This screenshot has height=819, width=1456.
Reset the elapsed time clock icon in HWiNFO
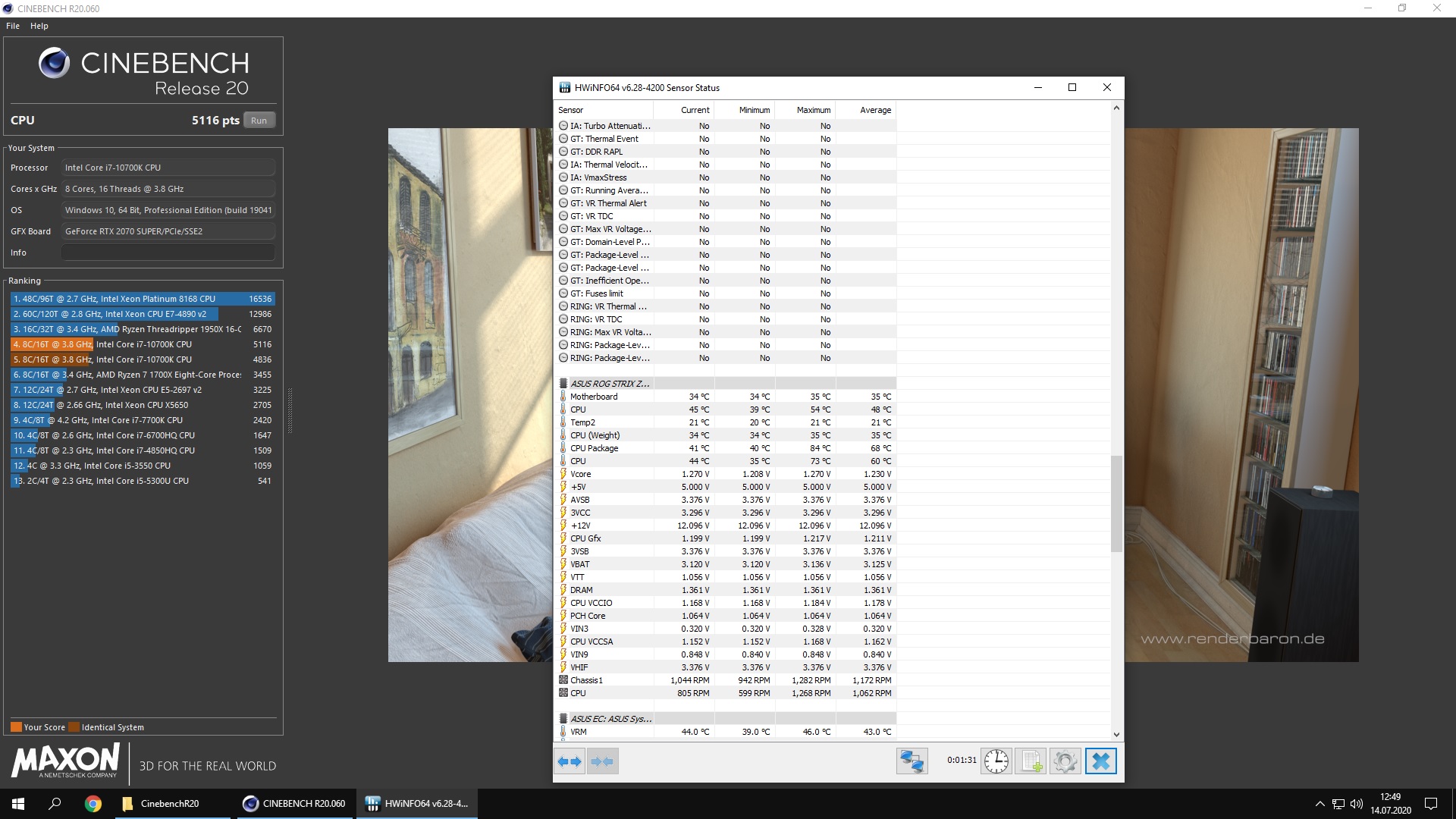coord(996,761)
